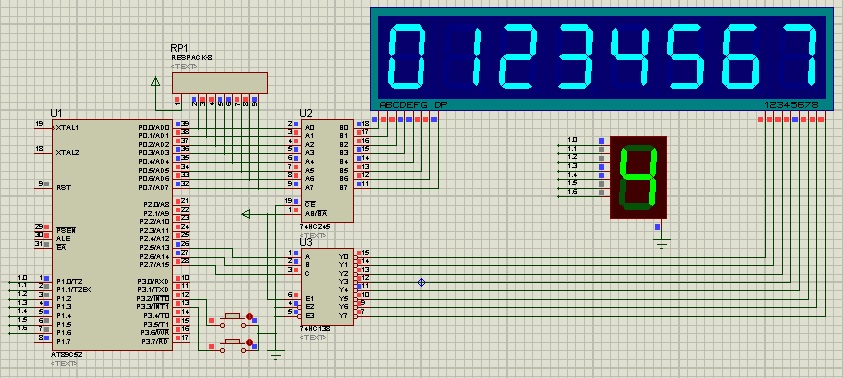Toggle the upper push button on P3.2
The height and width of the screenshot is (378, 843).
(232, 318)
